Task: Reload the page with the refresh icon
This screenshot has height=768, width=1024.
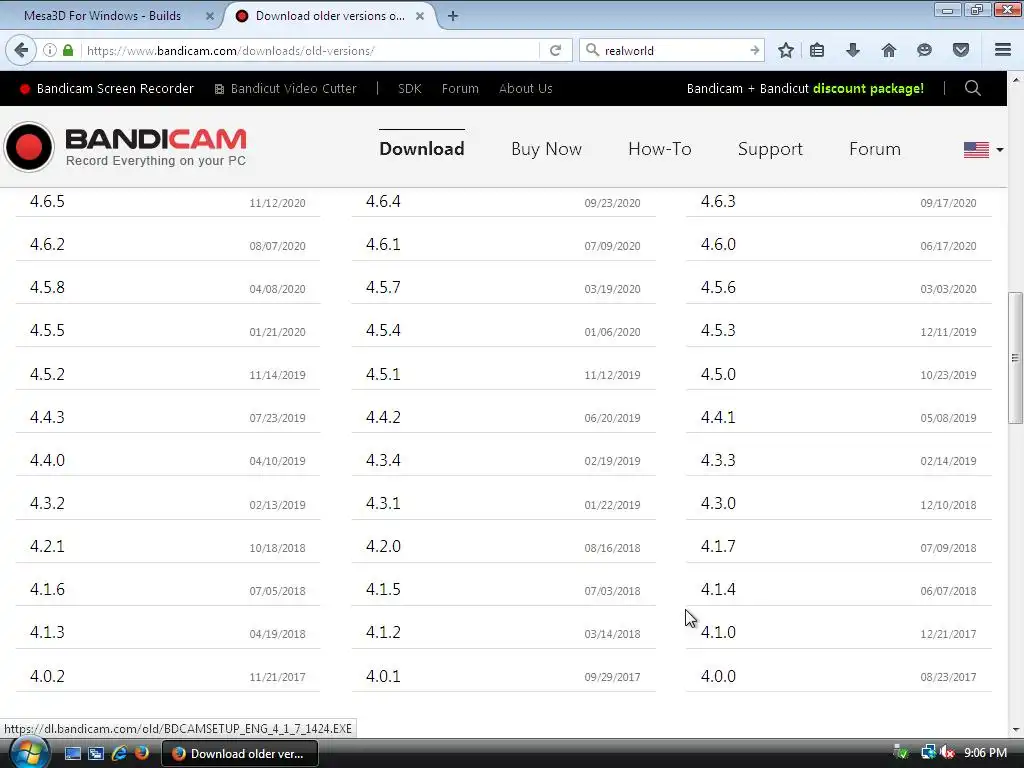Action: (x=555, y=50)
